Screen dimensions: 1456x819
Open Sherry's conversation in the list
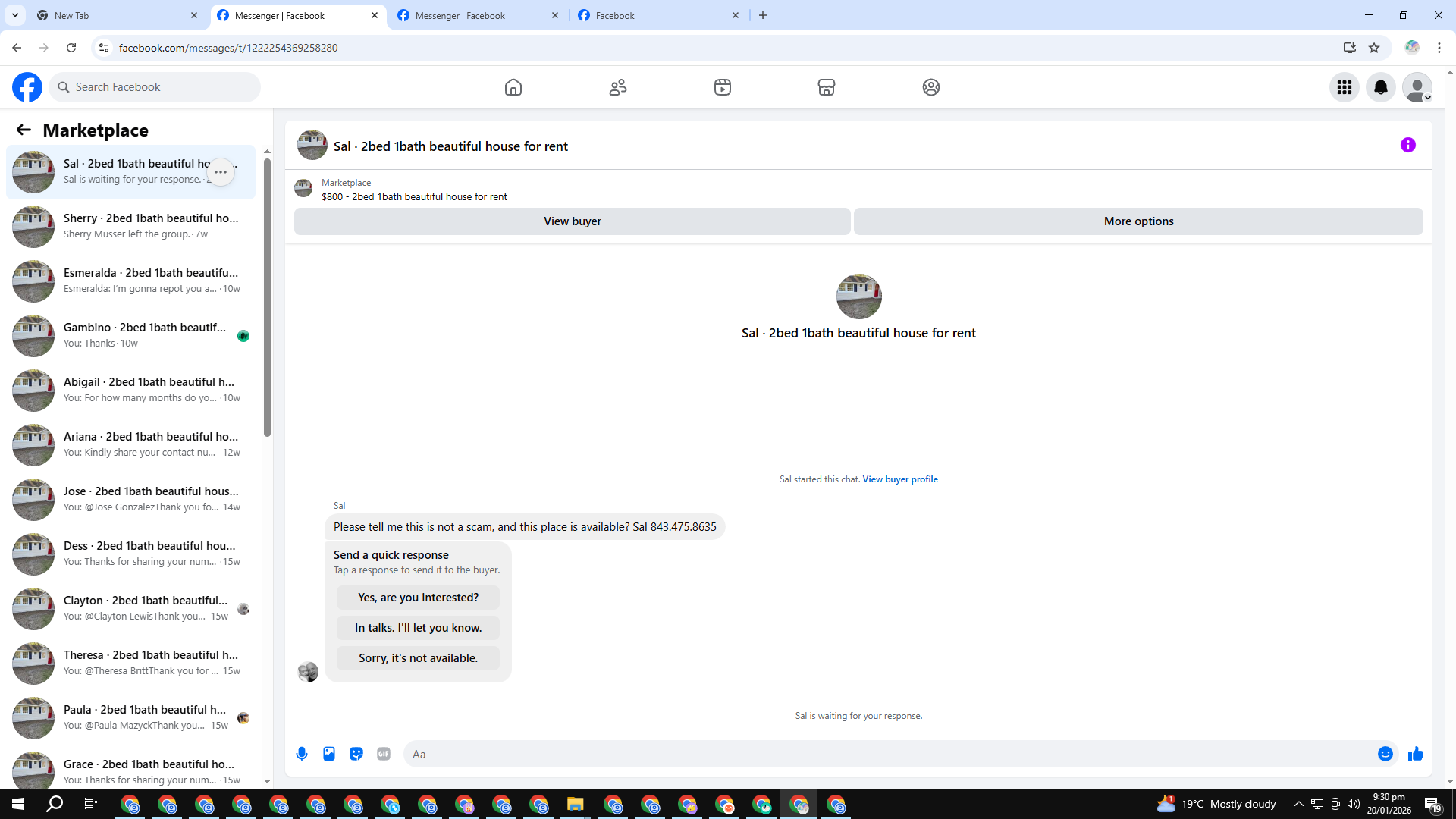[x=130, y=227]
